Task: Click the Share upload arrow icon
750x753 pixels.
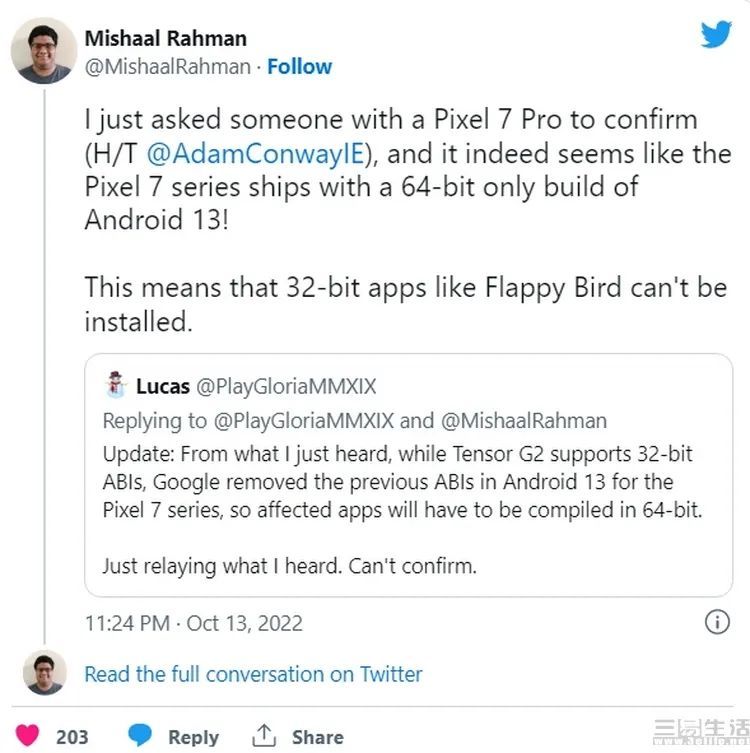Action: point(264,735)
